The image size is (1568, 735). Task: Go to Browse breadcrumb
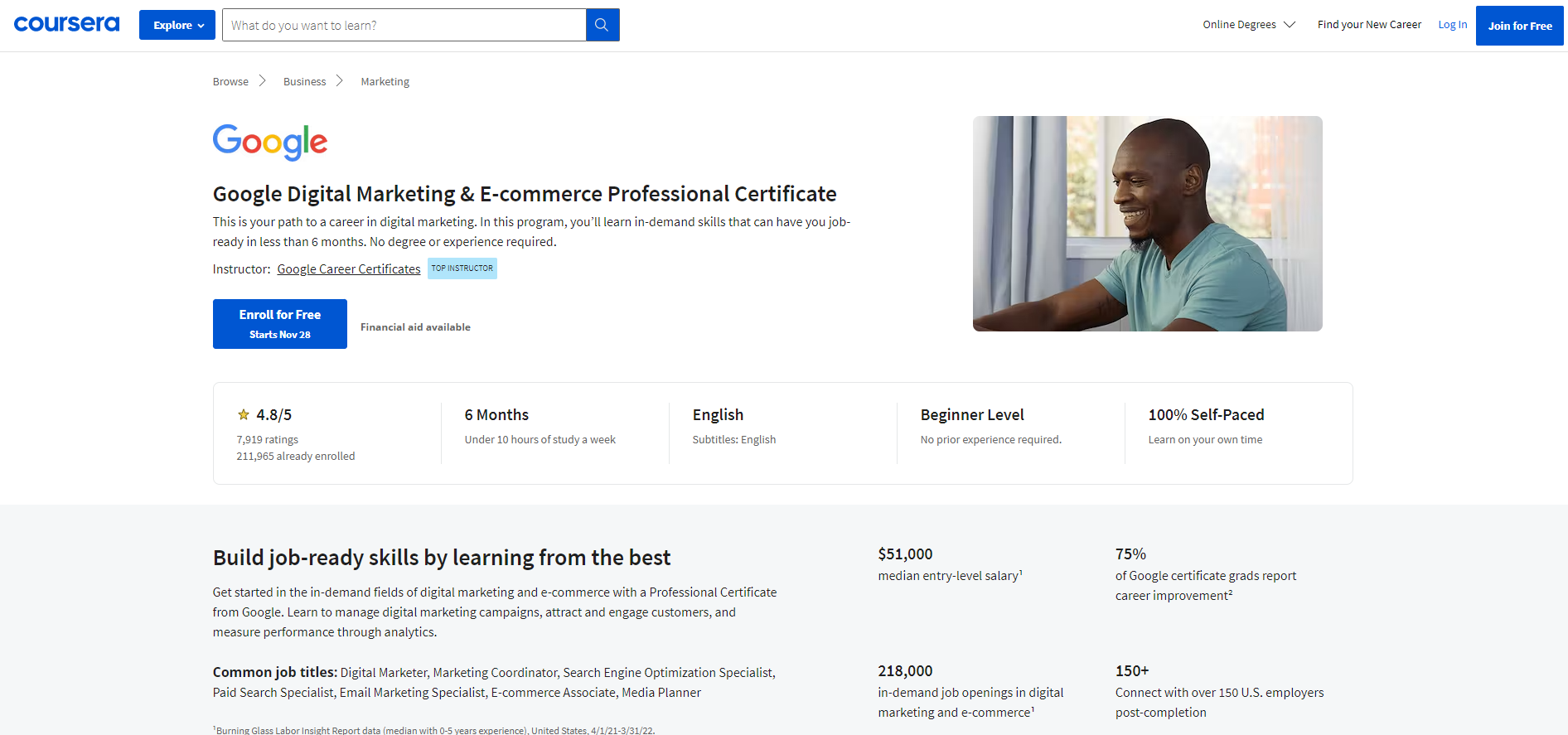tap(230, 81)
